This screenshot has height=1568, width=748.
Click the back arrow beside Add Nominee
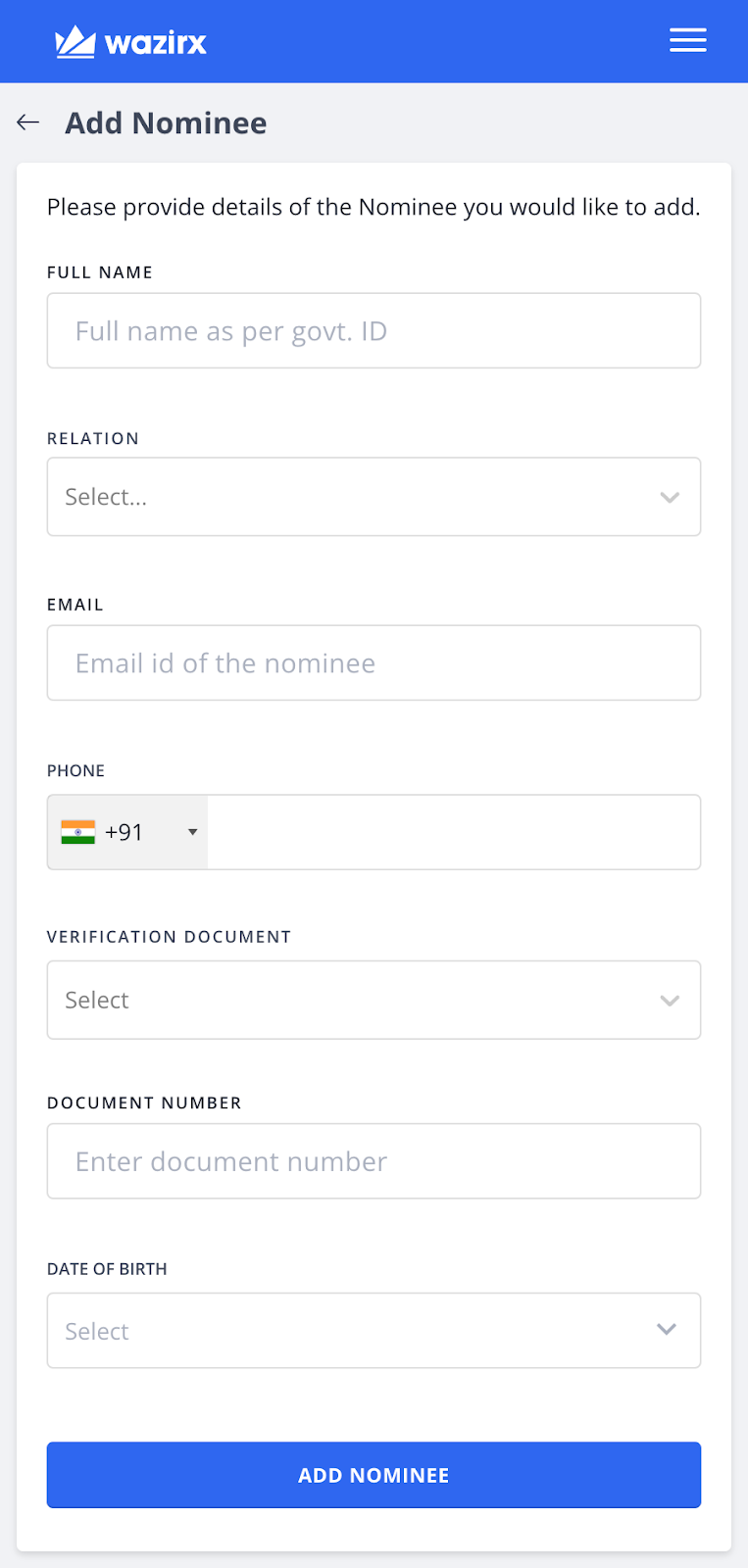tap(28, 122)
